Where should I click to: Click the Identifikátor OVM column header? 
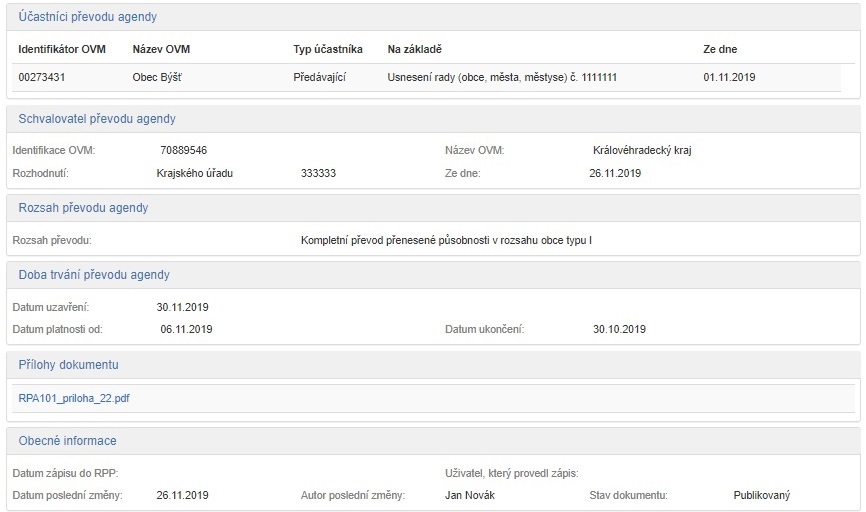point(62,49)
